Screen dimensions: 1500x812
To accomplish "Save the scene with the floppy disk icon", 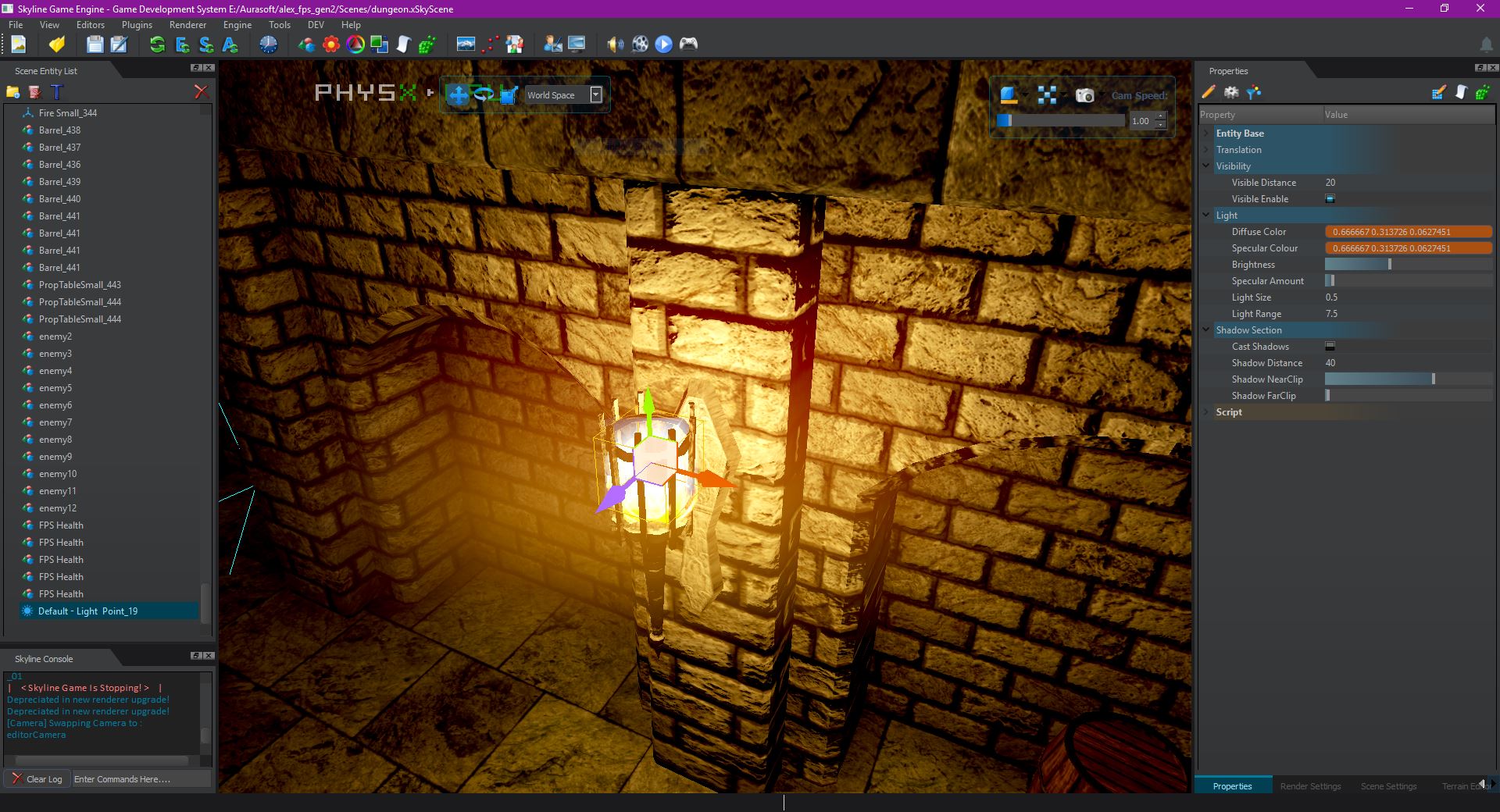I will click(x=95, y=45).
